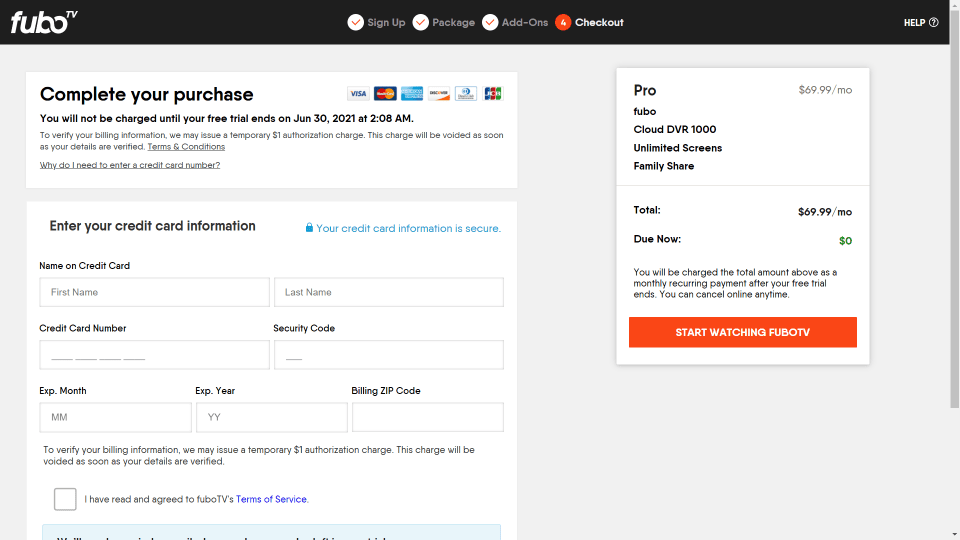Click the Add-Ons step checkmark icon
The image size is (960, 540).
490,22
